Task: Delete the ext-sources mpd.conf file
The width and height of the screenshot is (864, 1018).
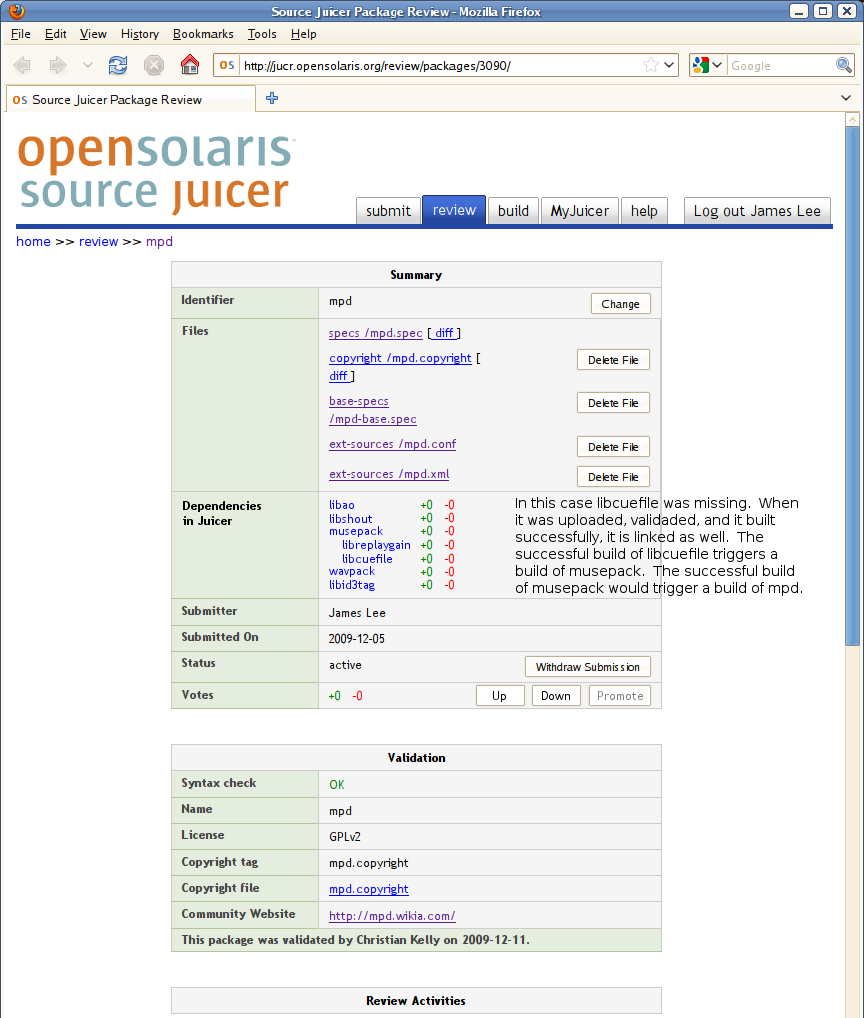Action: tap(613, 447)
